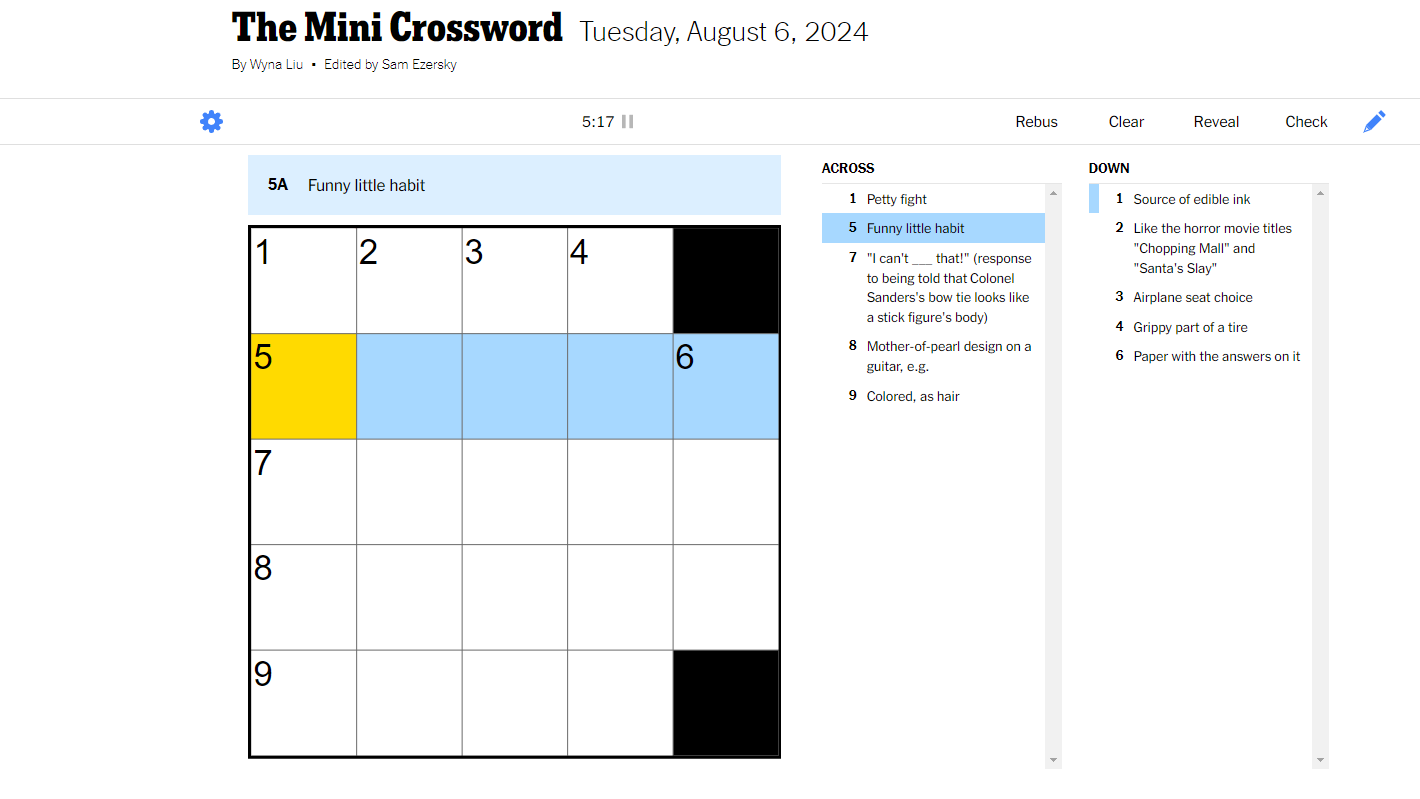Open the Rebus entry tool
The image size is (1420, 799).
click(x=1036, y=121)
